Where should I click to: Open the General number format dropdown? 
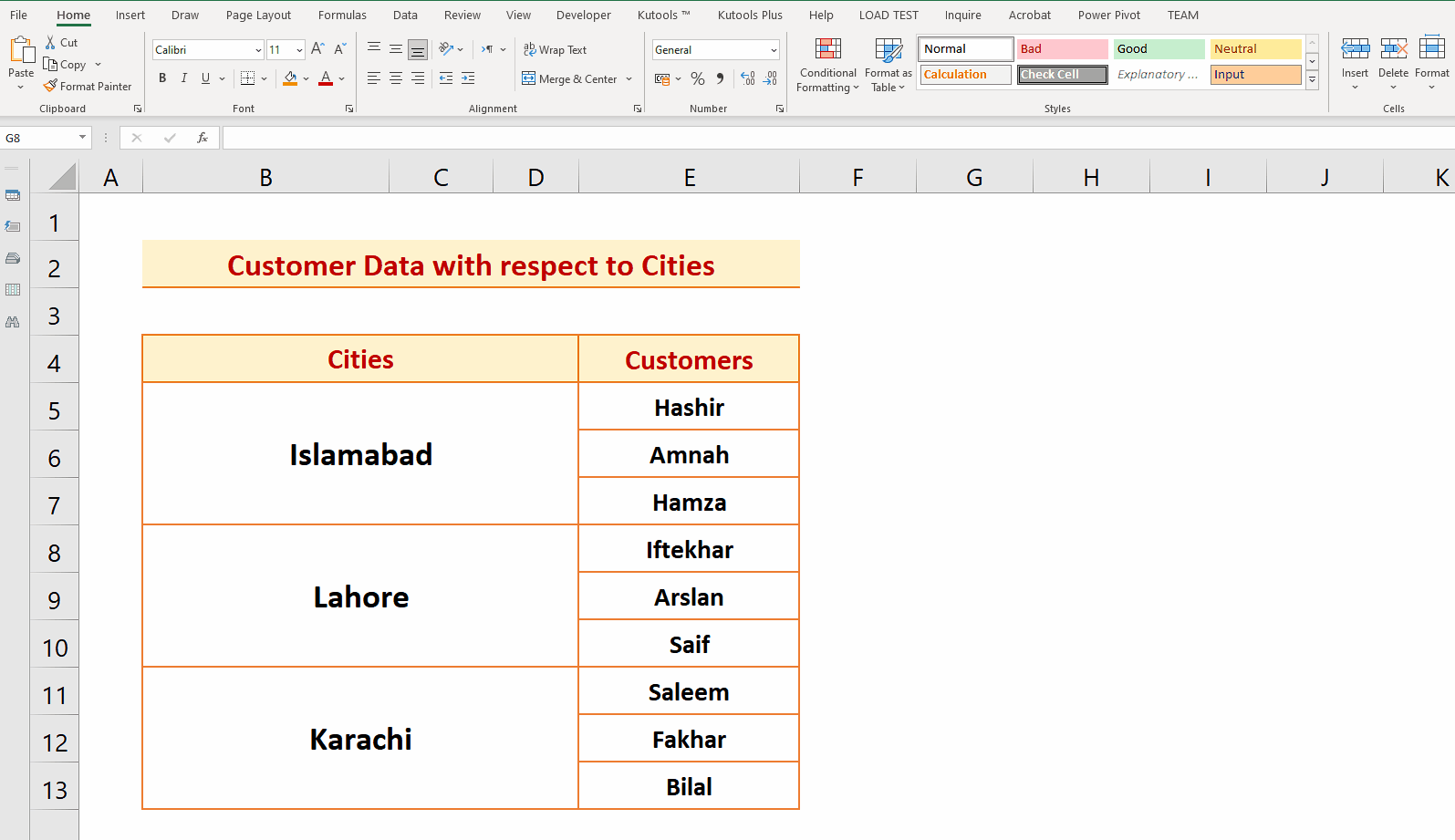coord(774,50)
